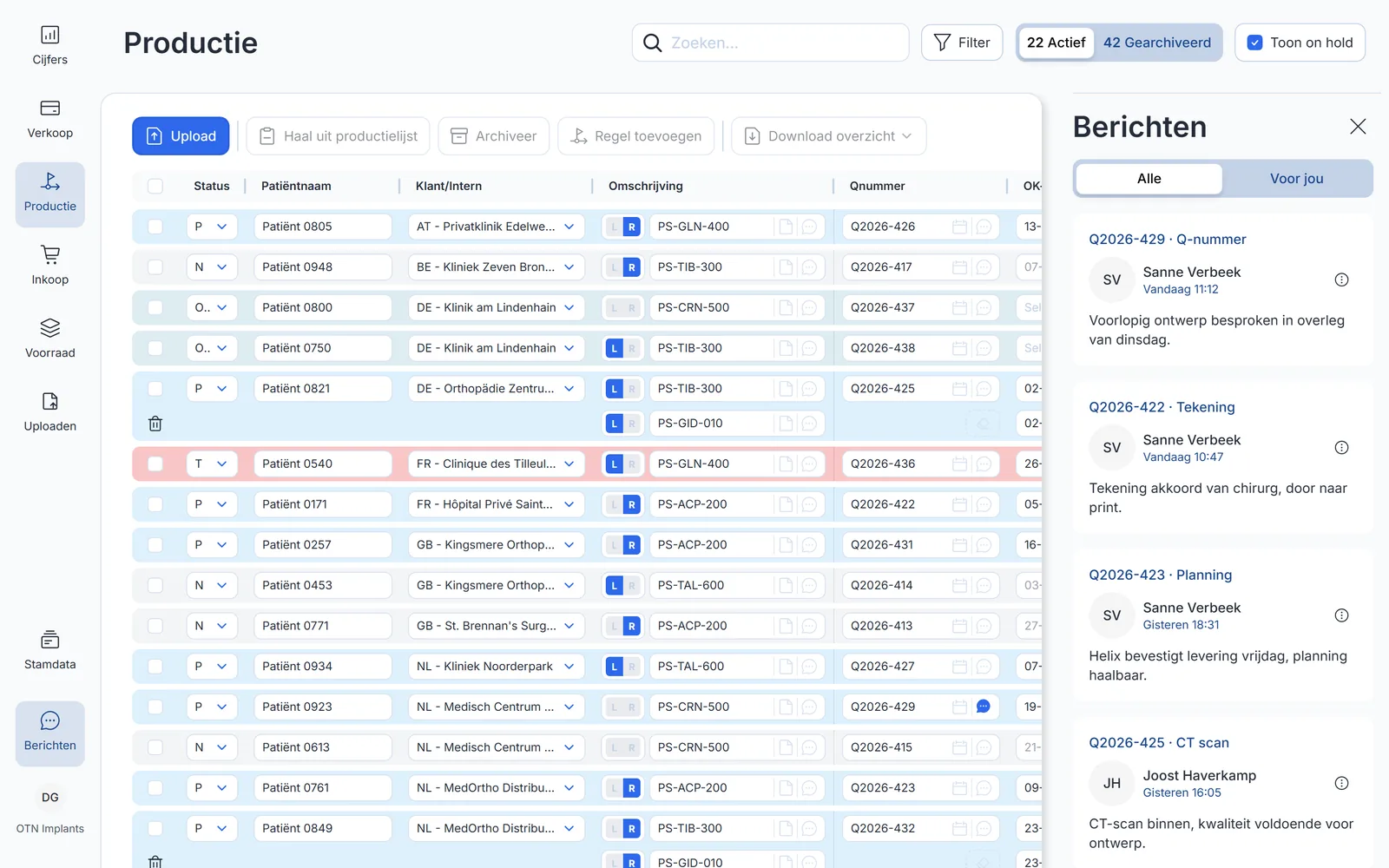Open message link 'Q2026-422 · Tekening'
Image resolution: width=1389 pixels, height=868 pixels.
(1162, 407)
